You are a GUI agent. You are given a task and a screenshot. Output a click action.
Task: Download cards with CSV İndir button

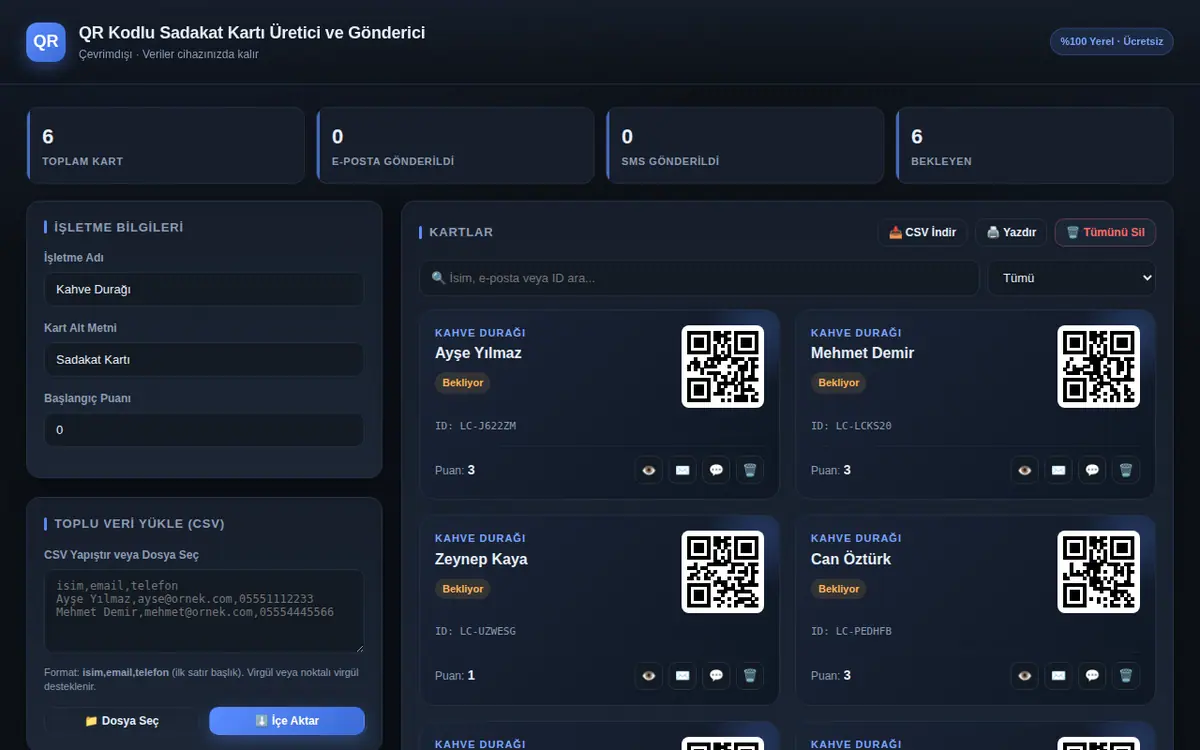coord(923,232)
